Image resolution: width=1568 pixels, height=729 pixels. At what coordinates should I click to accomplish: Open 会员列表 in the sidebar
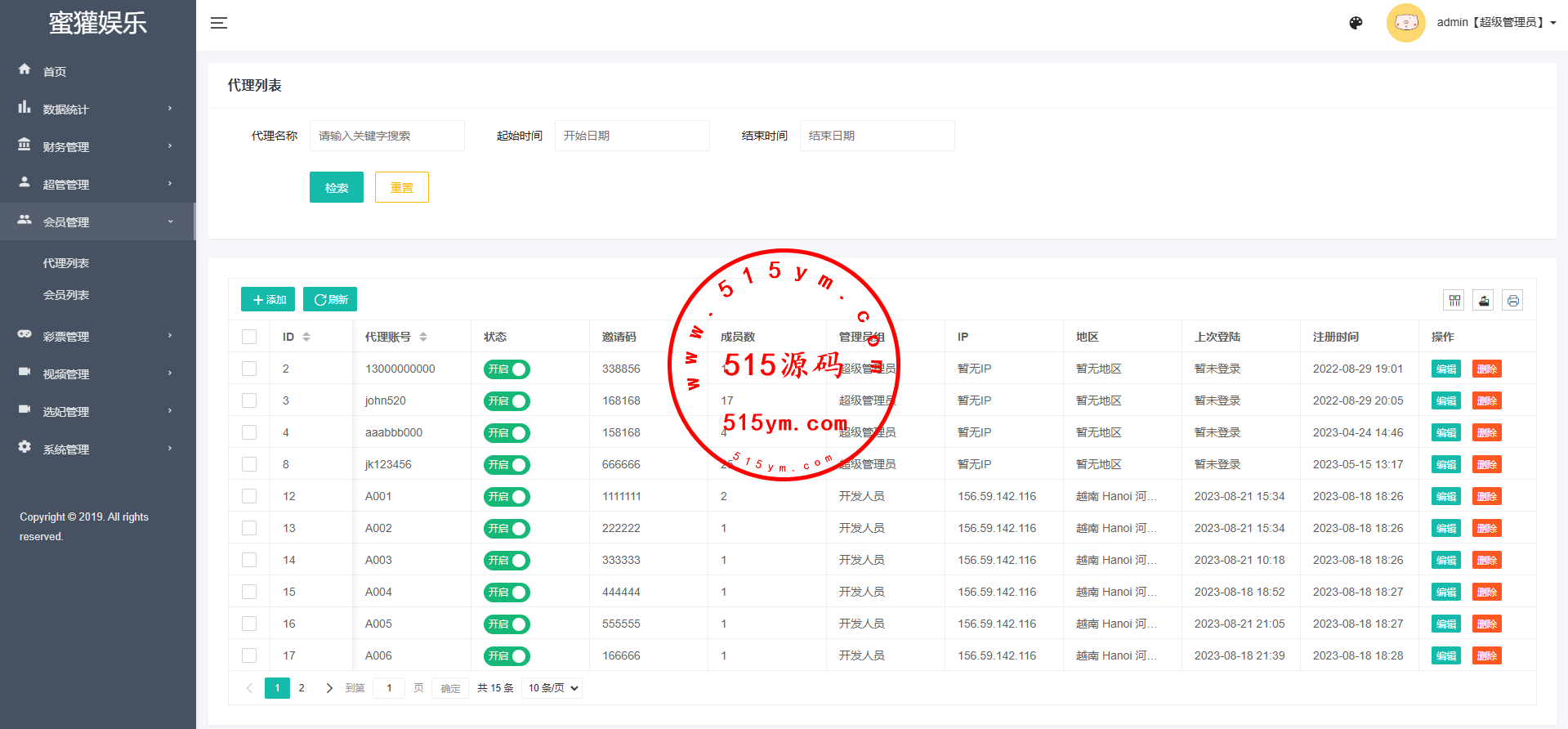pos(66,295)
